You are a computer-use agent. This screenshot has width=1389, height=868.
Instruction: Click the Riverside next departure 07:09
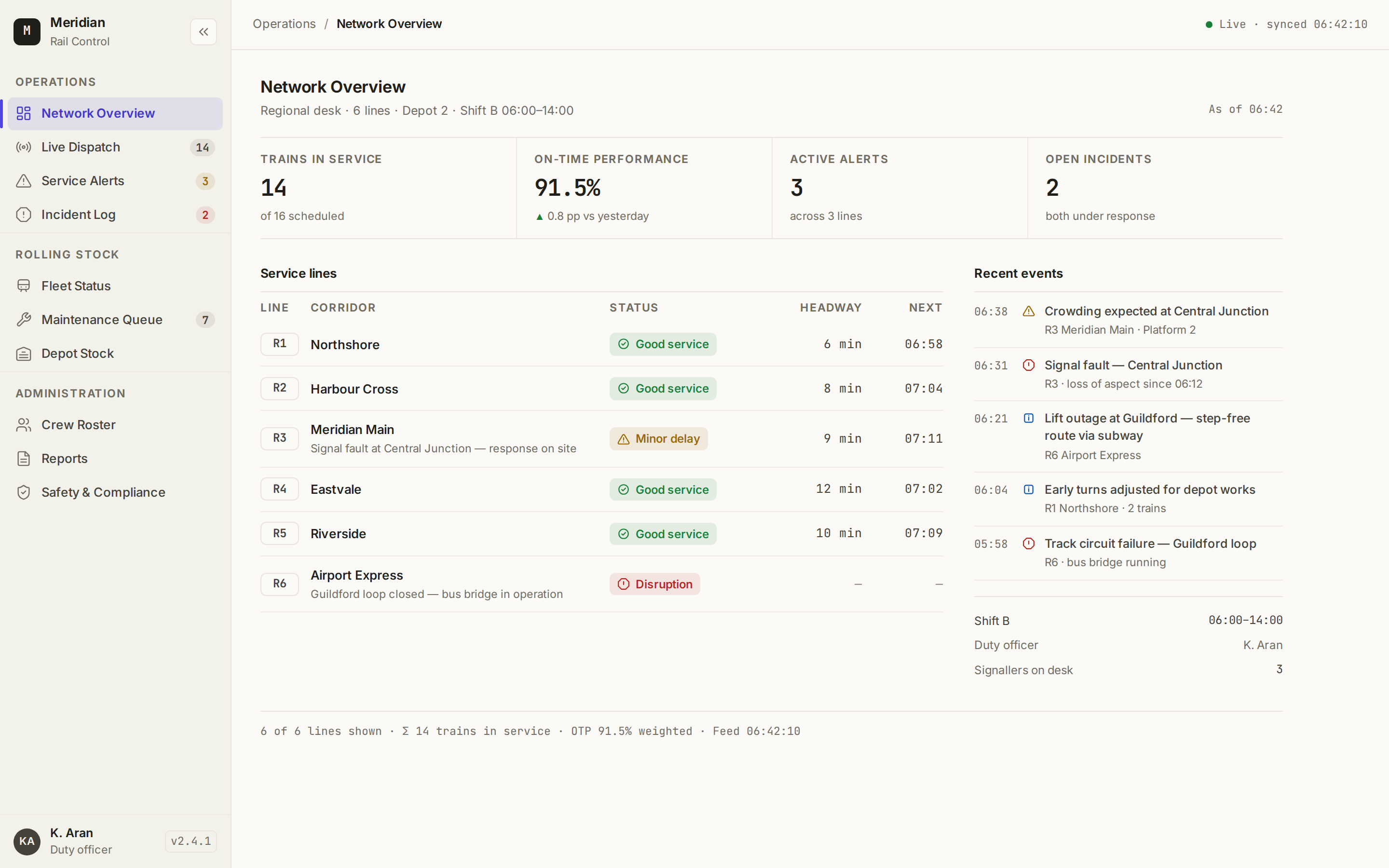click(924, 533)
